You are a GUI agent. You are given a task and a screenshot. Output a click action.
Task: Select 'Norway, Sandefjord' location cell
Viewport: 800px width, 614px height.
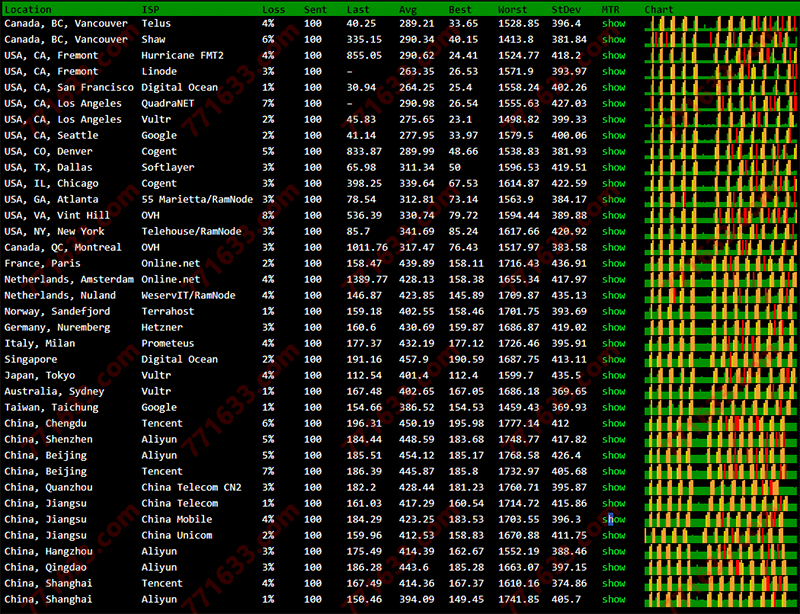pyautogui.click(x=57, y=311)
